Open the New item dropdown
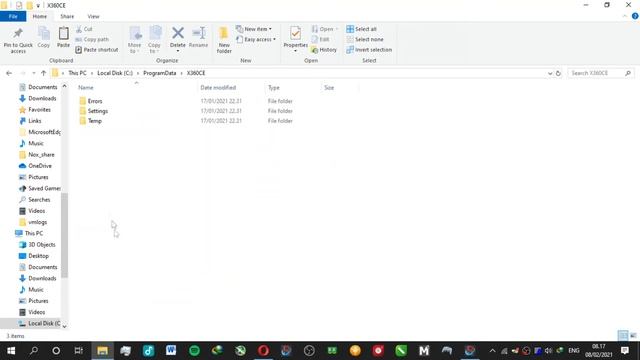Viewport: 640px width, 360px height. pos(254,29)
